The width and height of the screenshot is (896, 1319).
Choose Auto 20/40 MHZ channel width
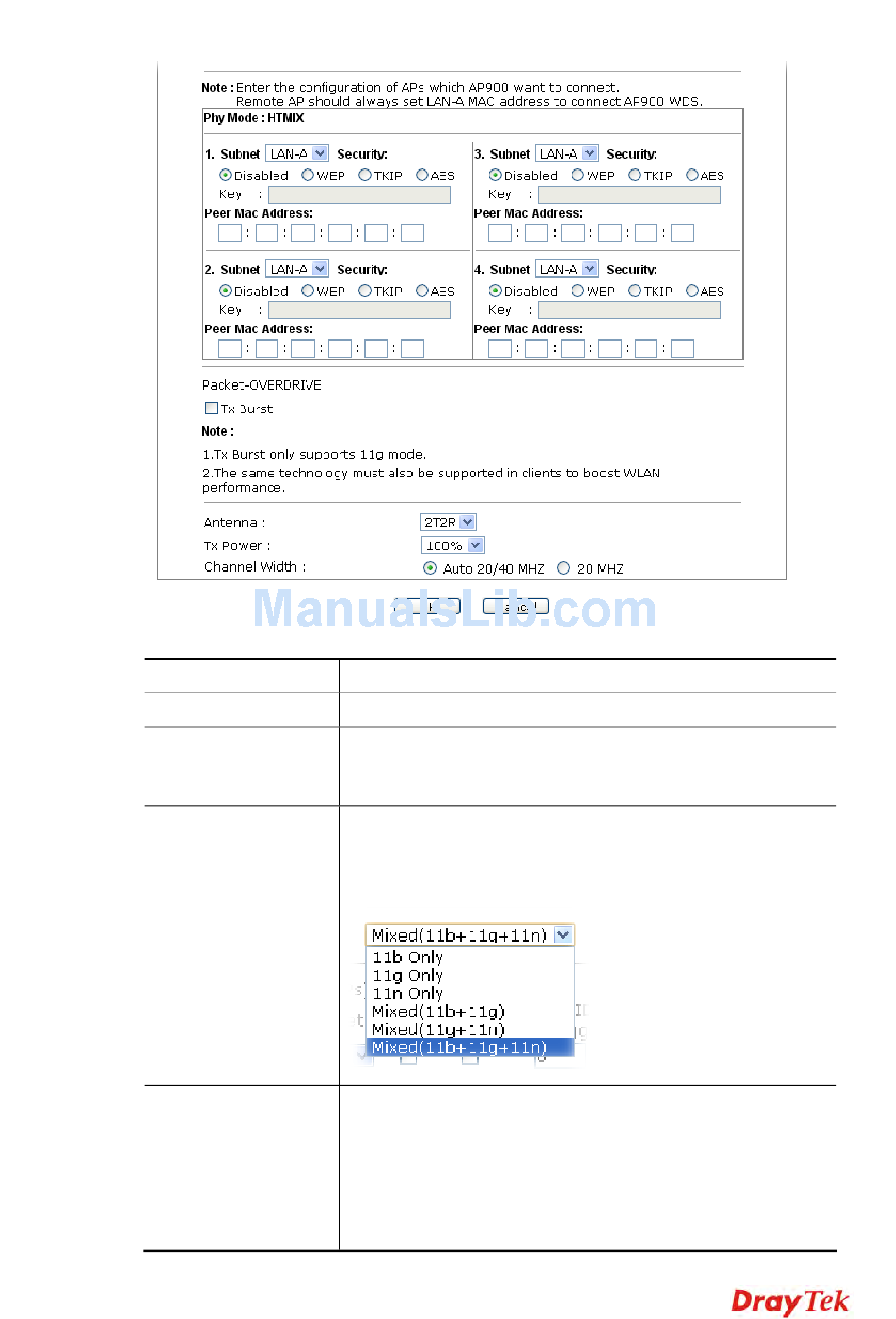point(430,568)
